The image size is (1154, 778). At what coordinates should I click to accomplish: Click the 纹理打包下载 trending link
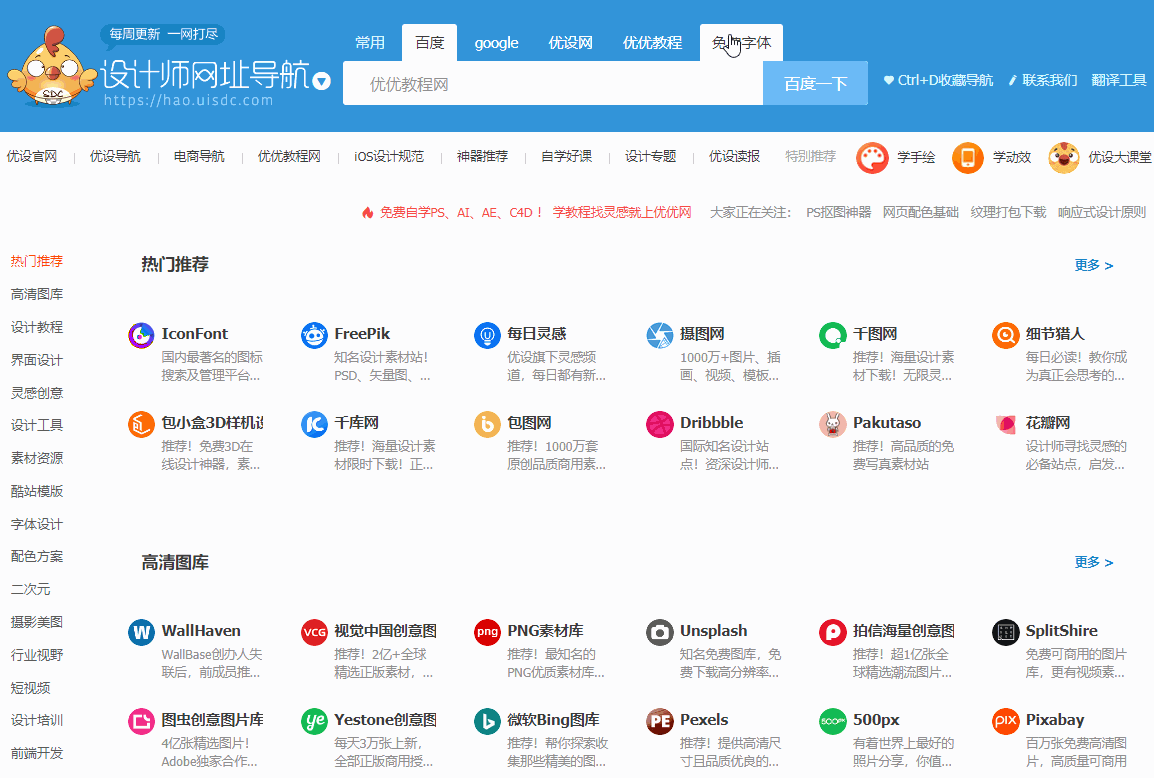point(1008,212)
